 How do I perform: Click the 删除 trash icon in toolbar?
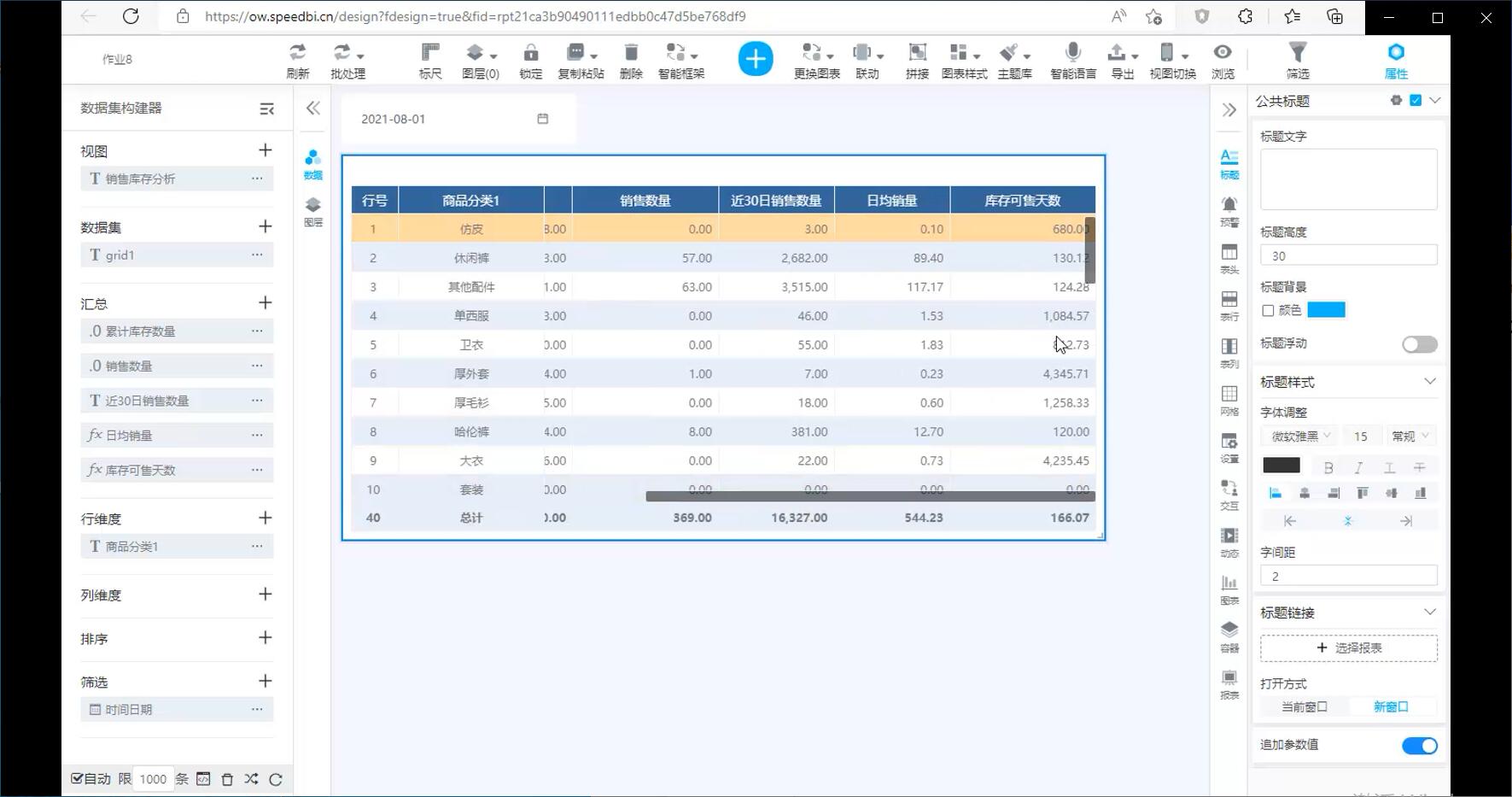coord(630,60)
